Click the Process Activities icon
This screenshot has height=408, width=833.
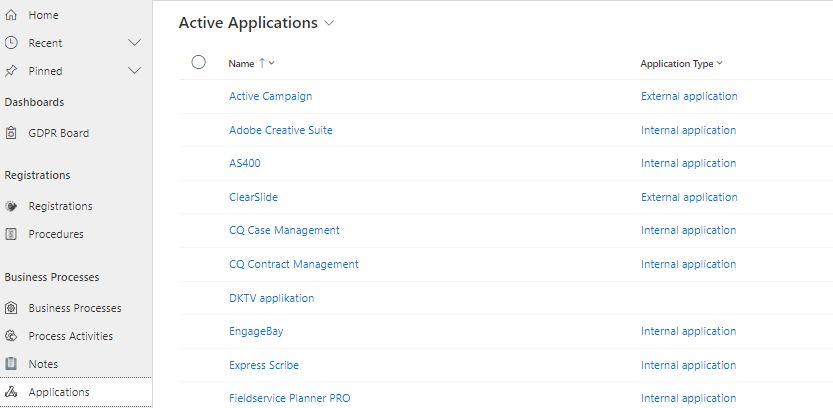[x=11, y=336]
